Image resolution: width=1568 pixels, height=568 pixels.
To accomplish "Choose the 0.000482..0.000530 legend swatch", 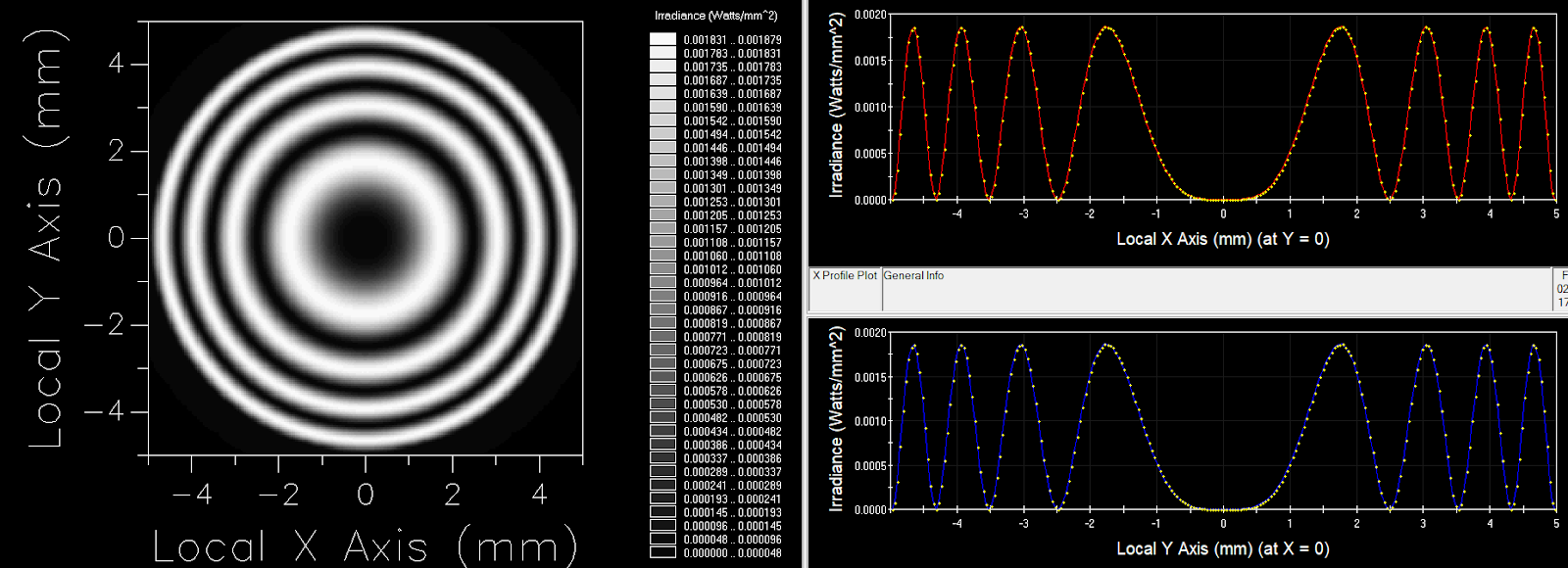I will pos(663,418).
